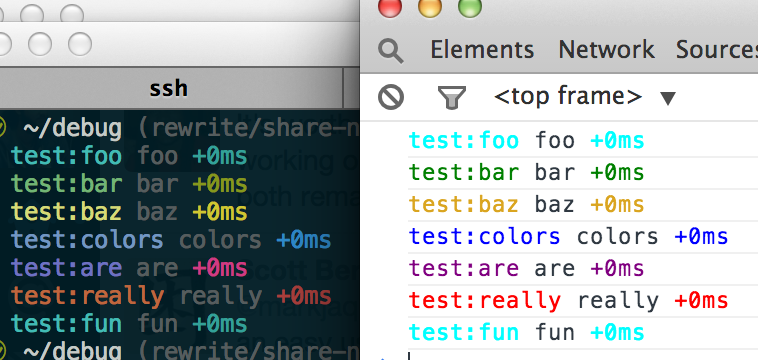Screen dimensions: 758x360
Task: Expand frame selector via the down arrow
Action: 668,98
